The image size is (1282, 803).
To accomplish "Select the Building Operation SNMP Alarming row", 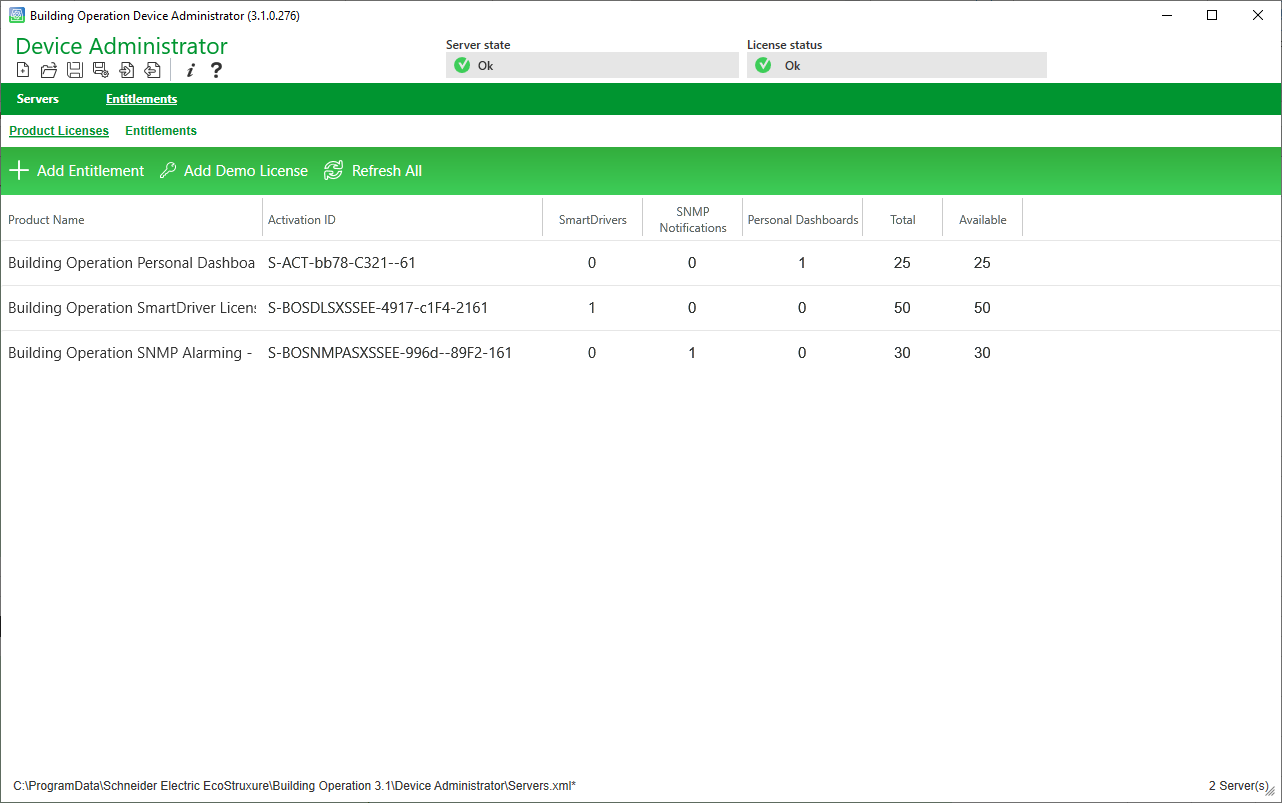I will pos(640,353).
